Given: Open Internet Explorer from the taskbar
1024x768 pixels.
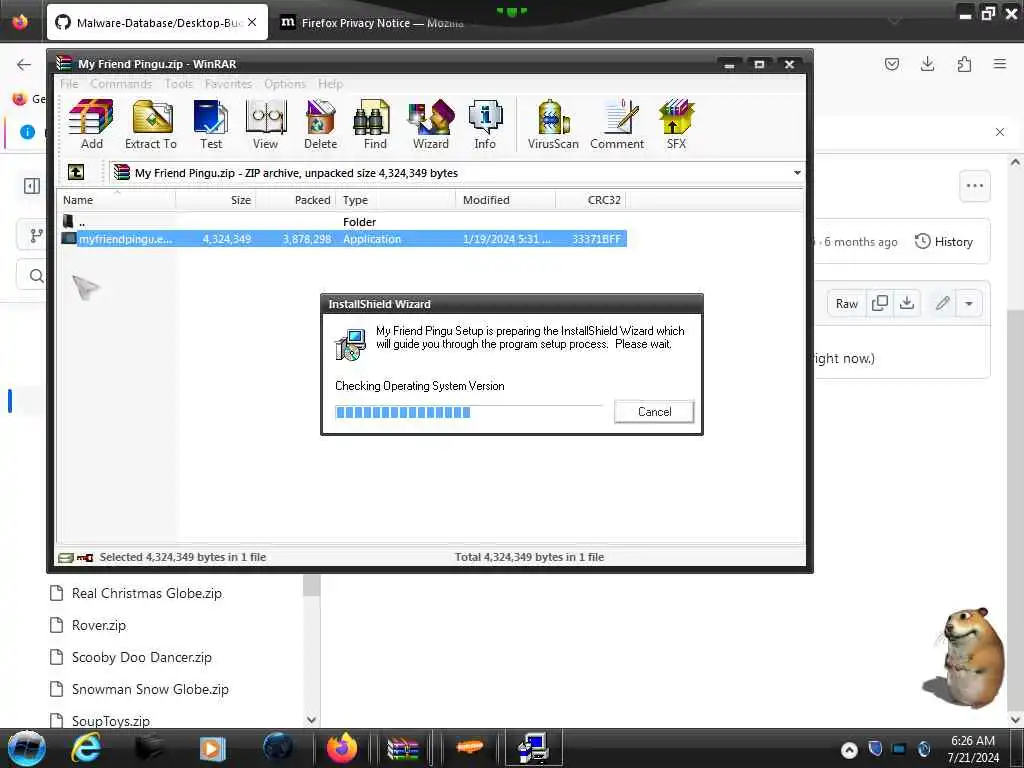Looking at the screenshot, I should pyautogui.click(x=86, y=748).
